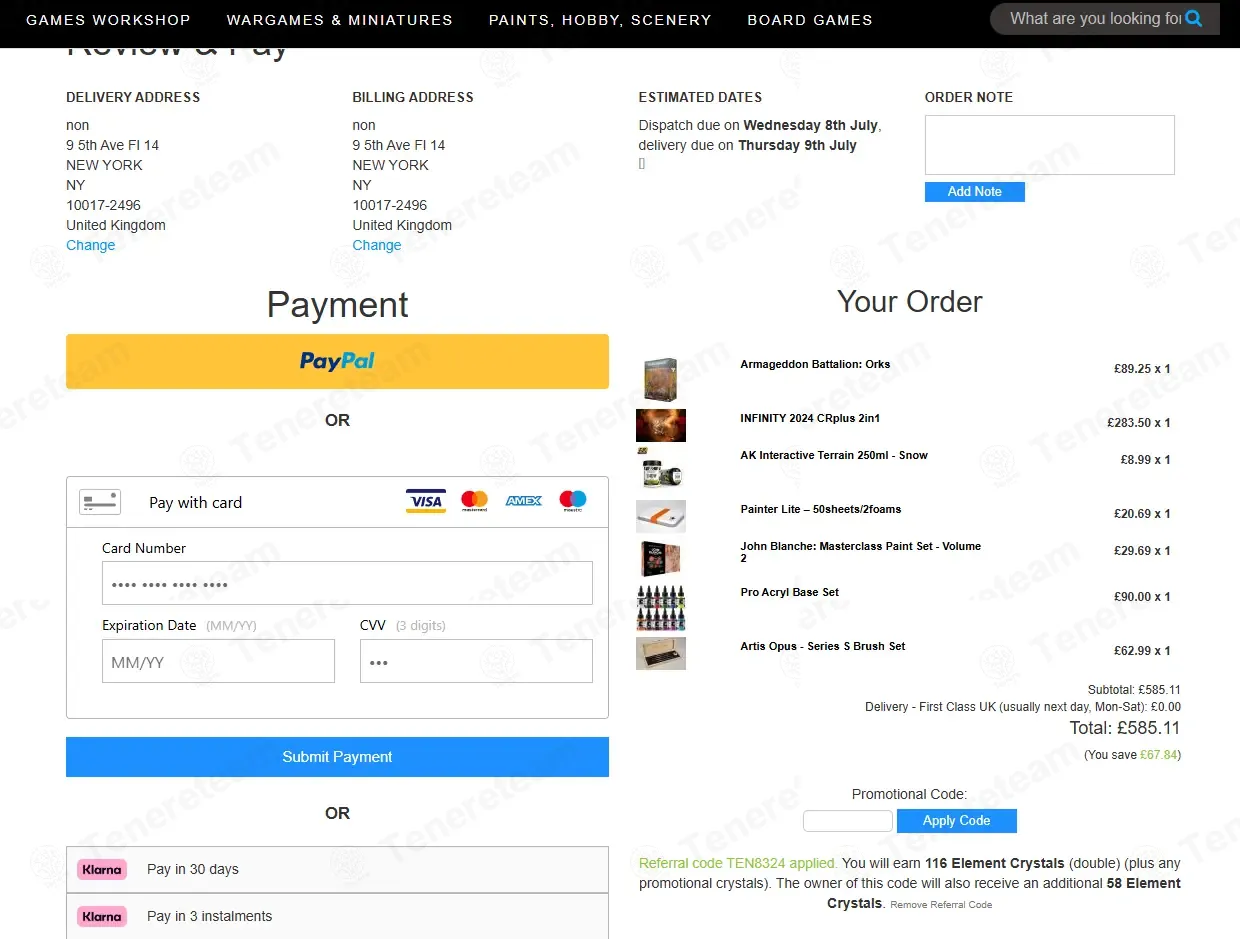The image size is (1240, 939).
Task: Click the Visa card logo
Action: click(x=426, y=501)
